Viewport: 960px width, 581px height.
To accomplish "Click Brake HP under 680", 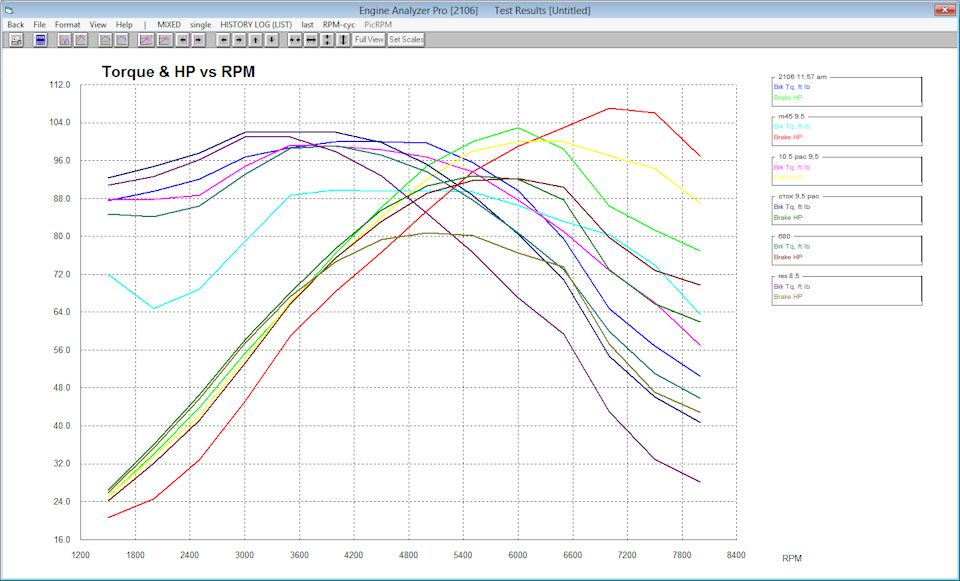I will (x=788, y=257).
